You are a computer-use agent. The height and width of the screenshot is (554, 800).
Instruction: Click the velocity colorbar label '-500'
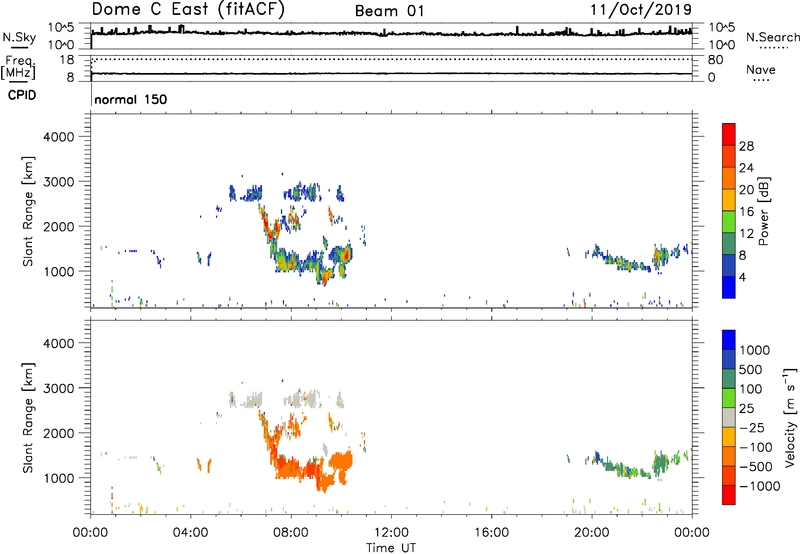pos(755,466)
